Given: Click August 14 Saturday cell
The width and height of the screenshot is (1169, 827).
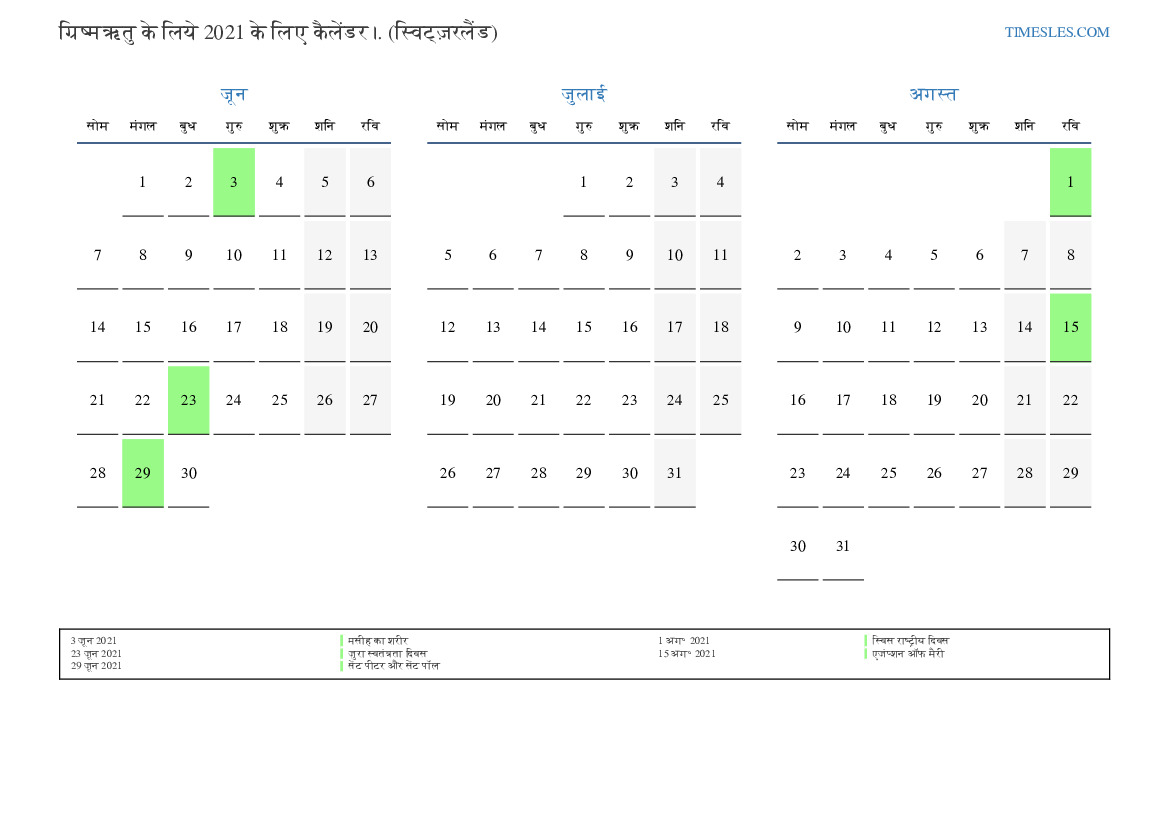Looking at the screenshot, I should click(1025, 327).
